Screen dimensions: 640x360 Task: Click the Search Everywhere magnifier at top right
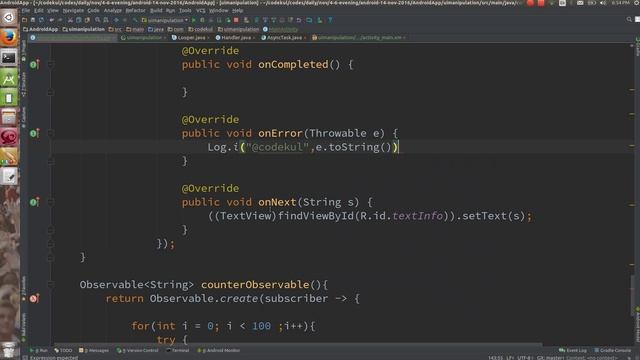coord(629,20)
